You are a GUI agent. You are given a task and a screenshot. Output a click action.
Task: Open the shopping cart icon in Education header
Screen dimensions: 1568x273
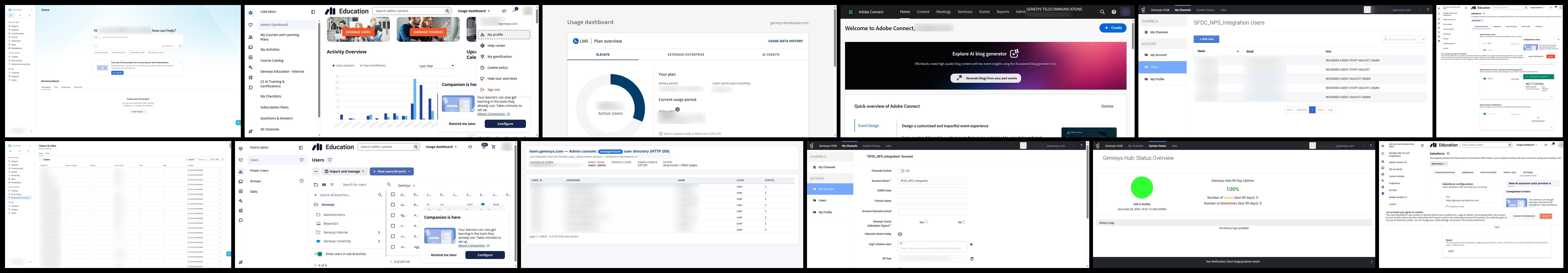pyautogui.click(x=494, y=147)
